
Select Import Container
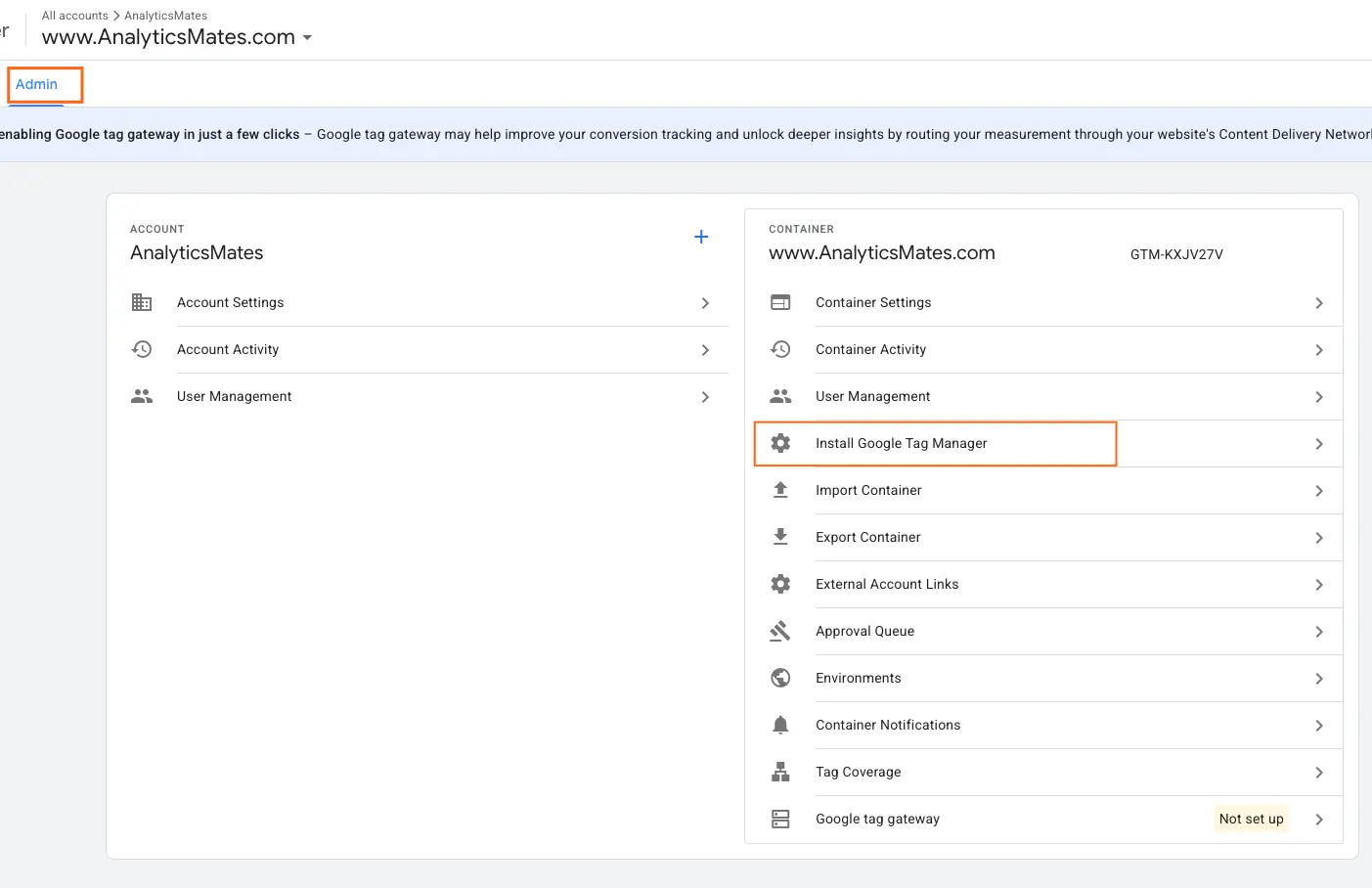(1043, 491)
